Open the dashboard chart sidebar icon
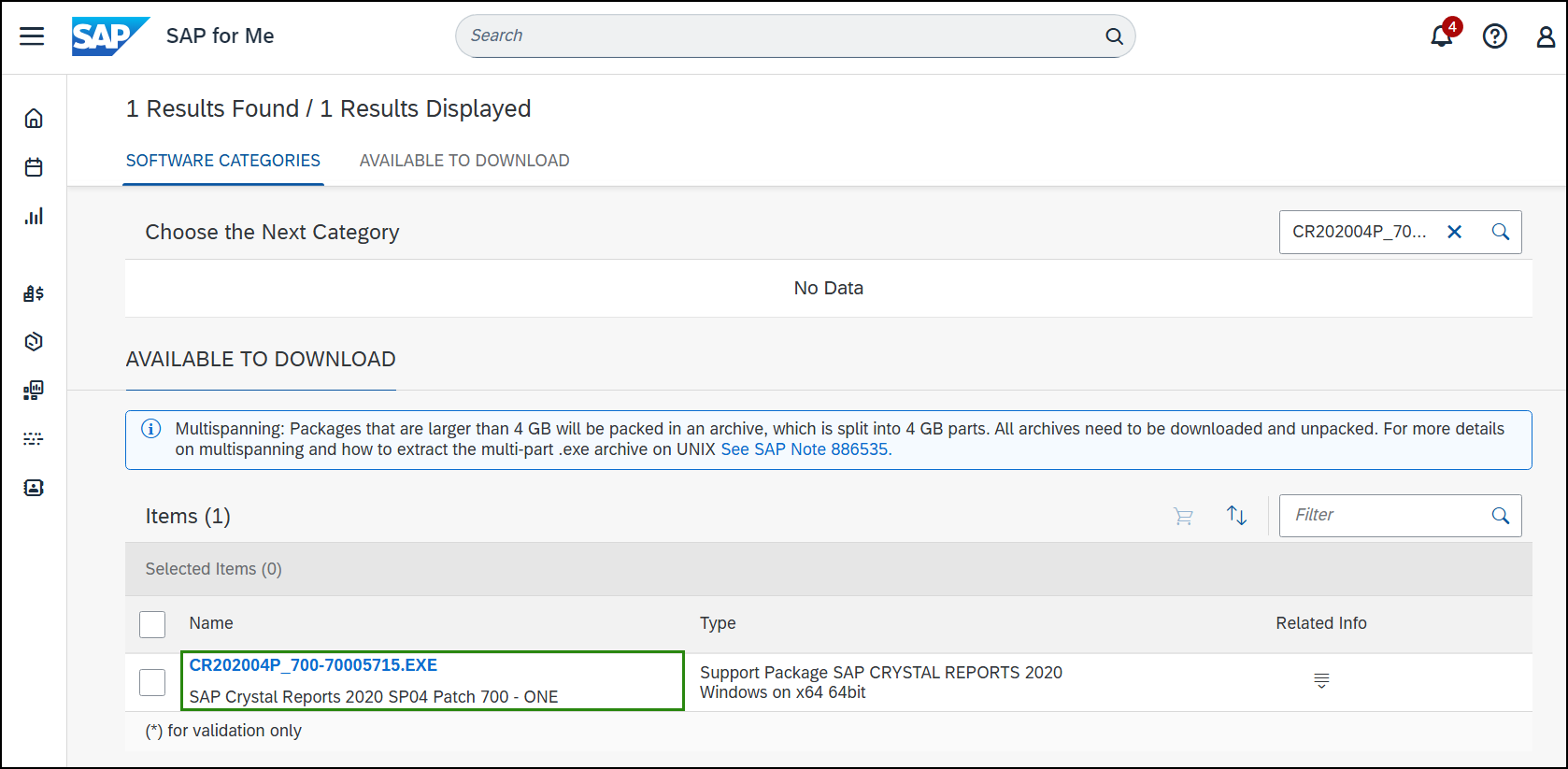Image resolution: width=1568 pixels, height=769 pixels. (x=34, y=391)
